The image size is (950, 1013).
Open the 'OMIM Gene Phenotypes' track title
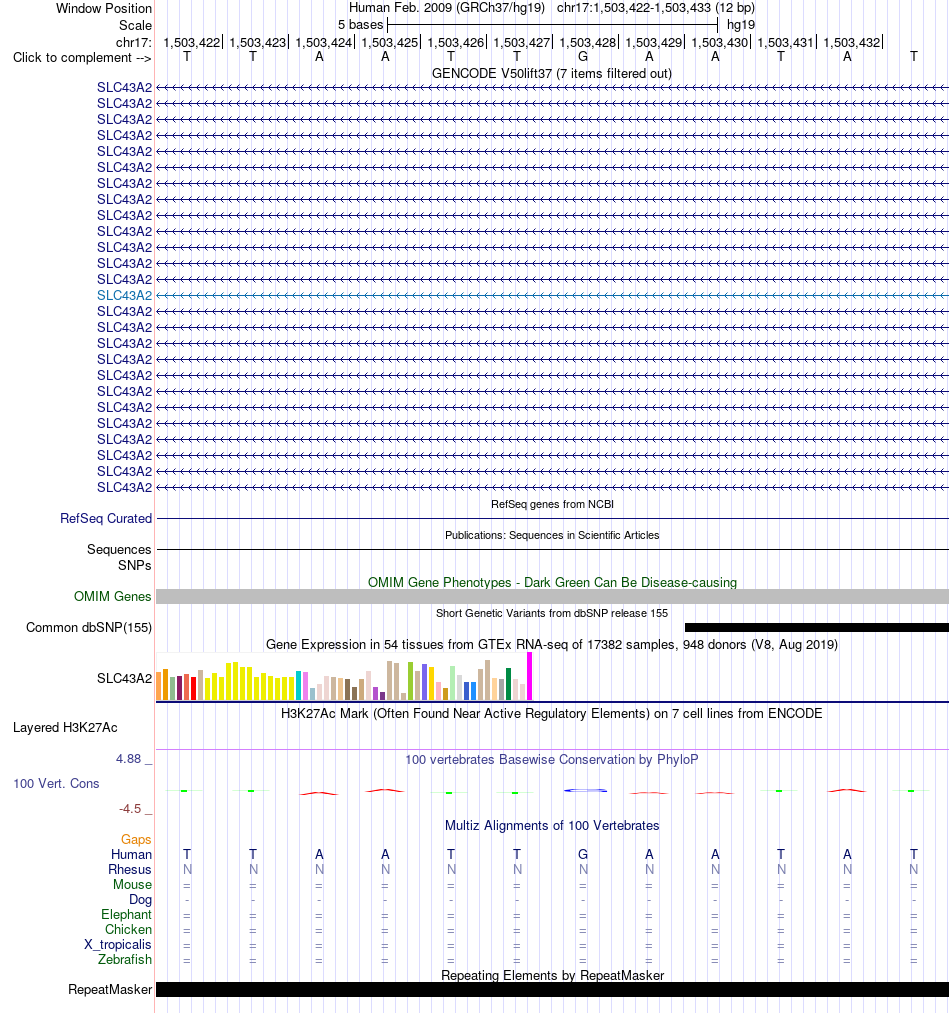552,582
